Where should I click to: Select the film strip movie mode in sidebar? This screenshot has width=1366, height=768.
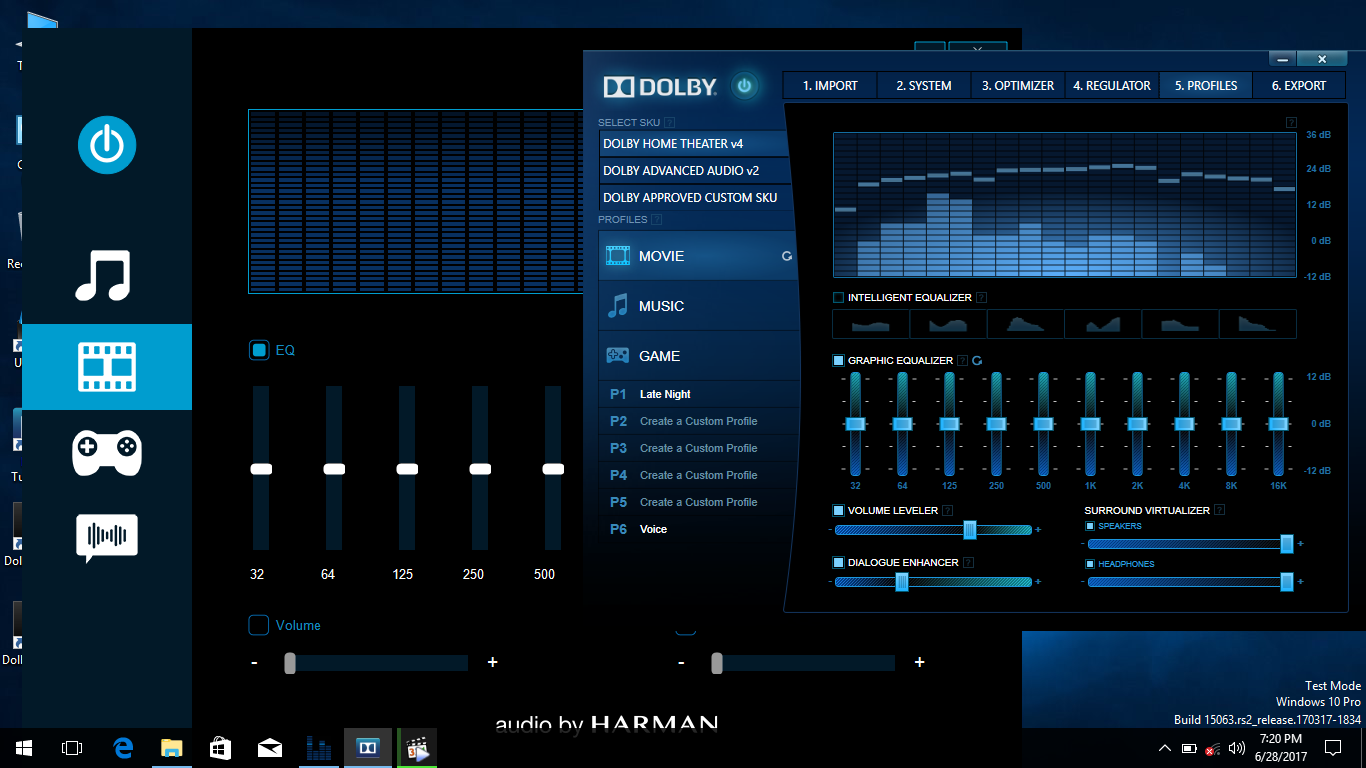107,367
